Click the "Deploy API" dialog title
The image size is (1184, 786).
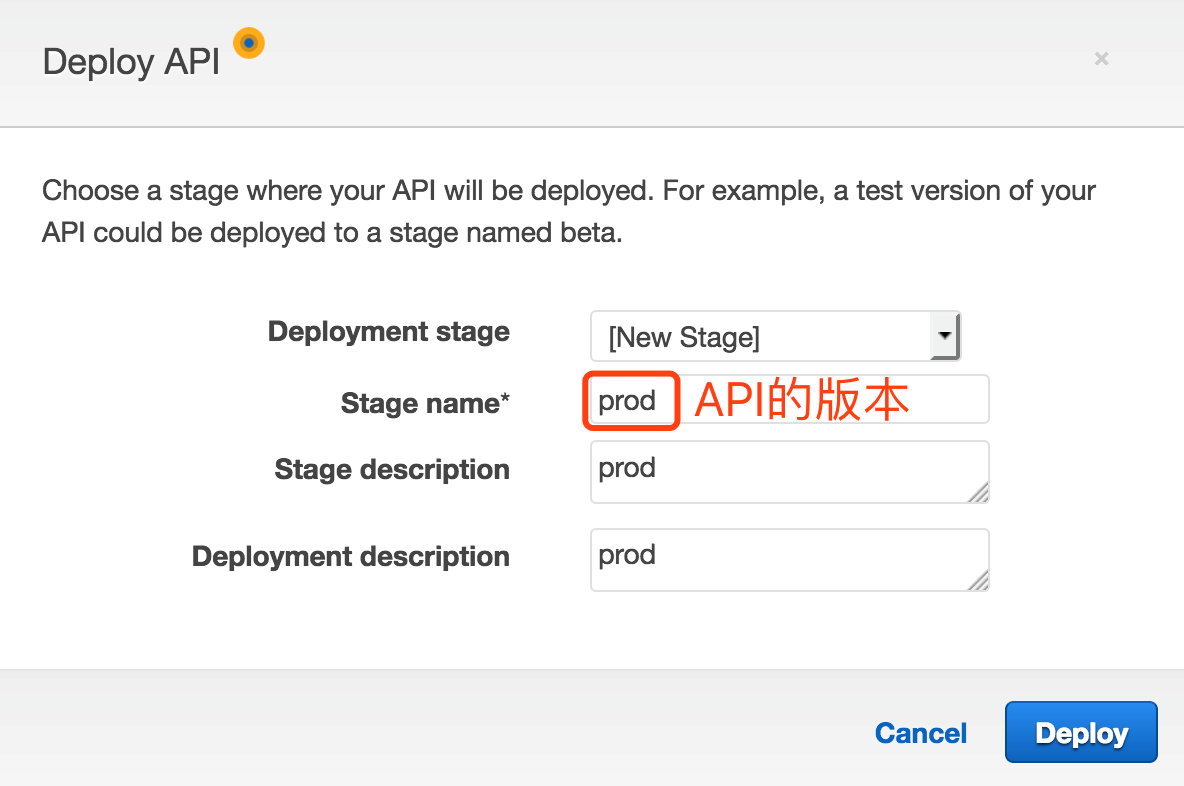click(x=131, y=62)
